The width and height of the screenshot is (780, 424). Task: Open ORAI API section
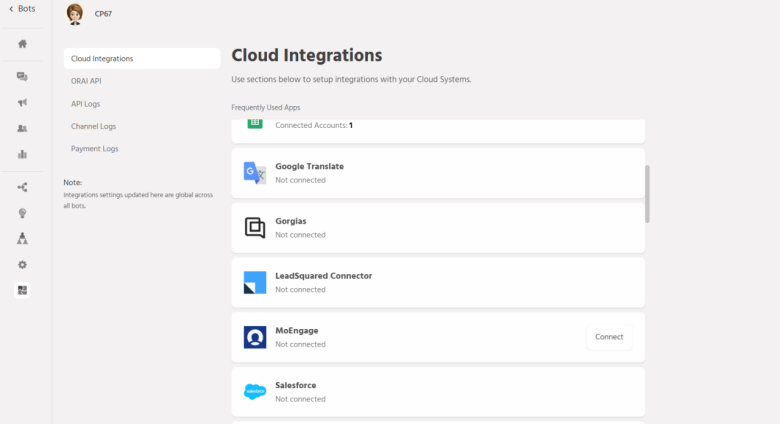(87, 81)
